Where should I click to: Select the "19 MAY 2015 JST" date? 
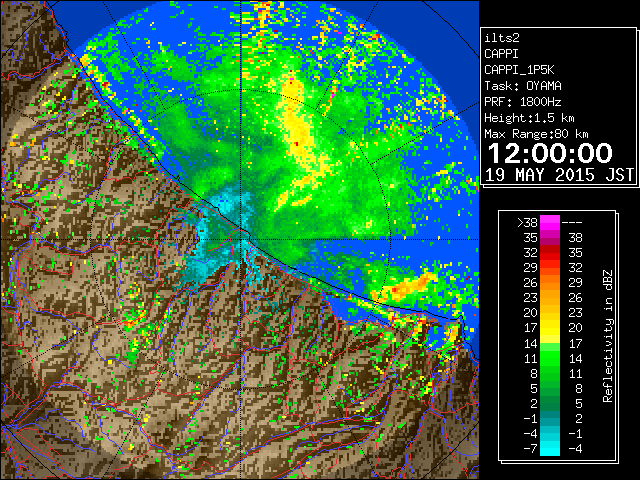[x=559, y=175]
